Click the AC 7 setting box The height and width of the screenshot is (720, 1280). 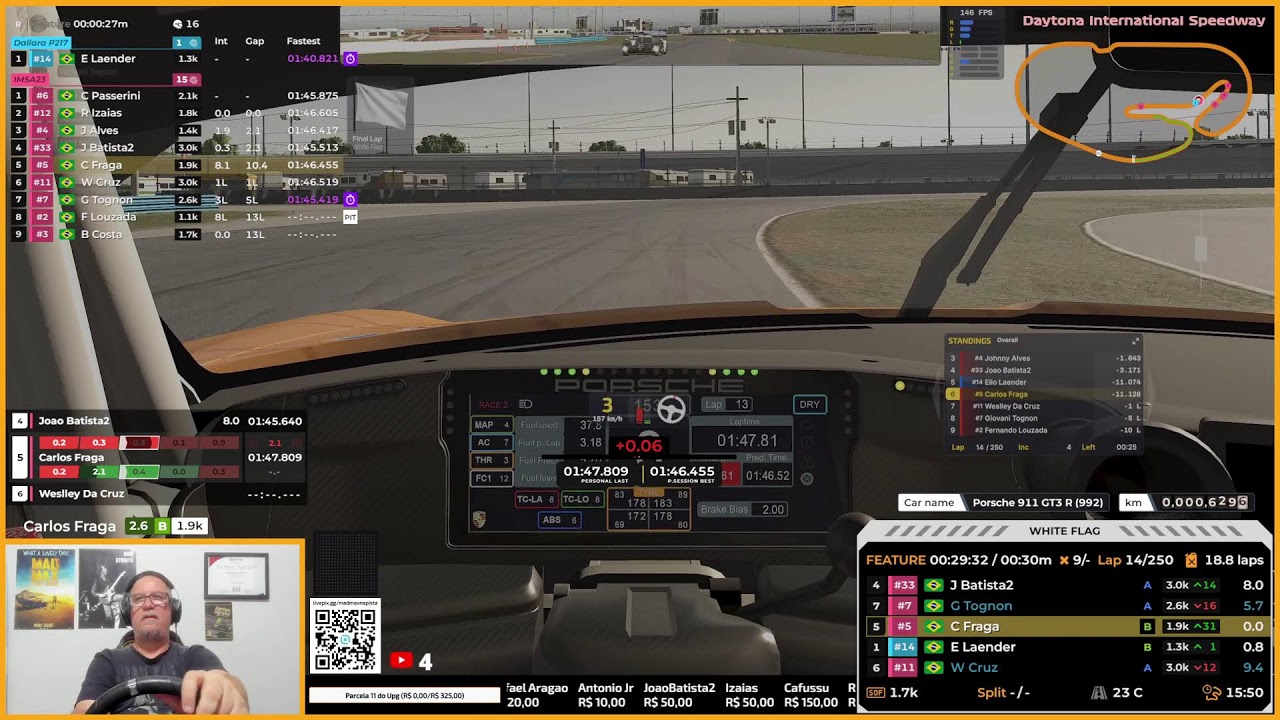(x=492, y=442)
